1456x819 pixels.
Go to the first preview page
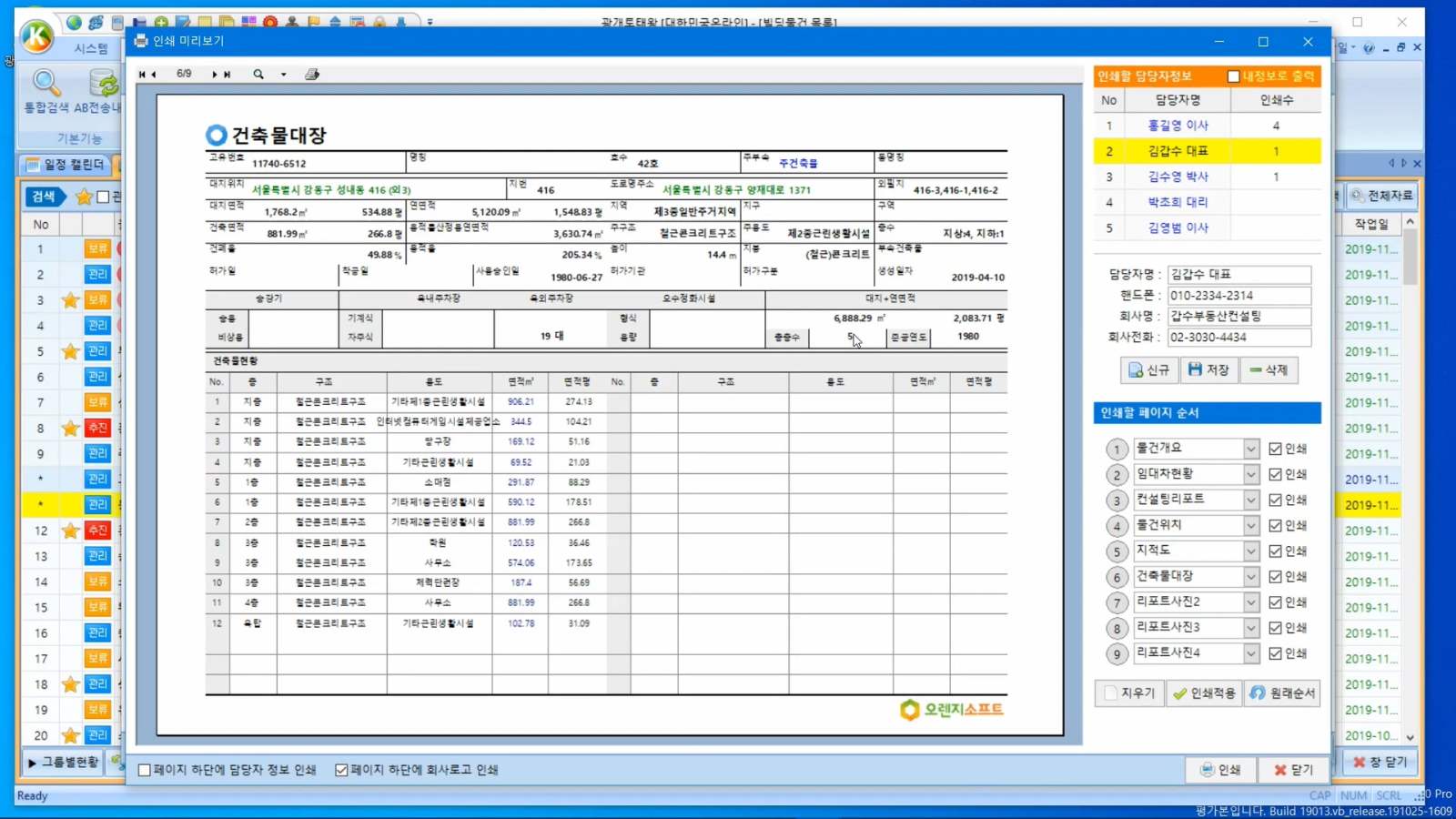click(141, 75)
